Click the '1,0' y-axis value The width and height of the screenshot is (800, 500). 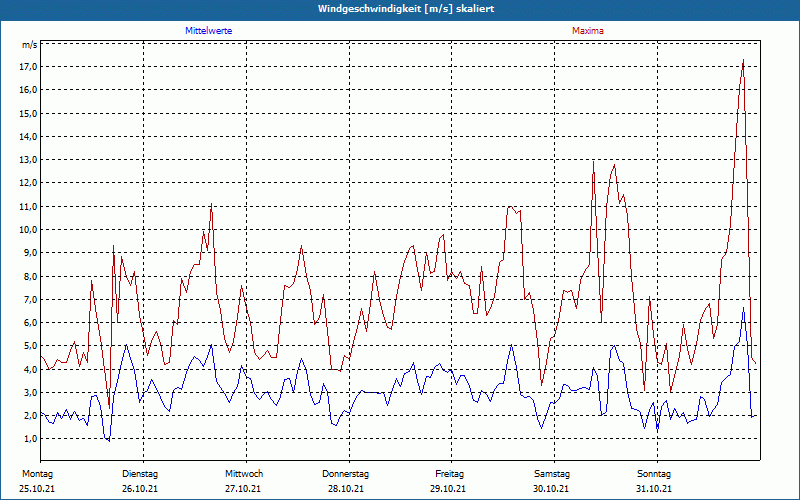(30, 439)
